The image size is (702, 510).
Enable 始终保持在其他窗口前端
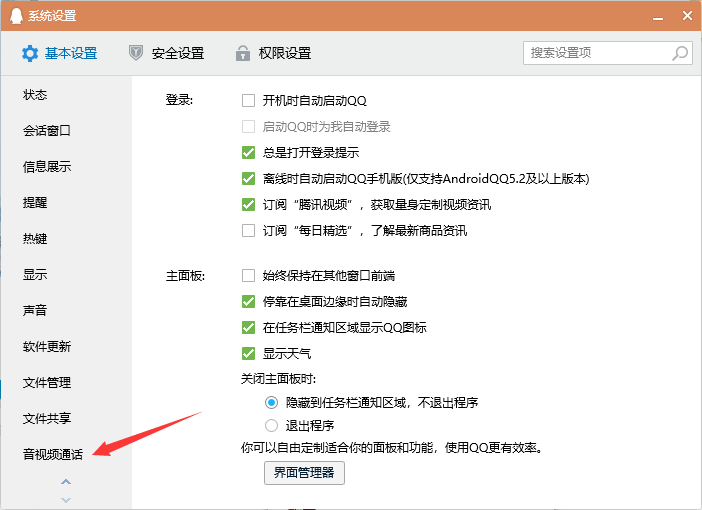(248, 275)
